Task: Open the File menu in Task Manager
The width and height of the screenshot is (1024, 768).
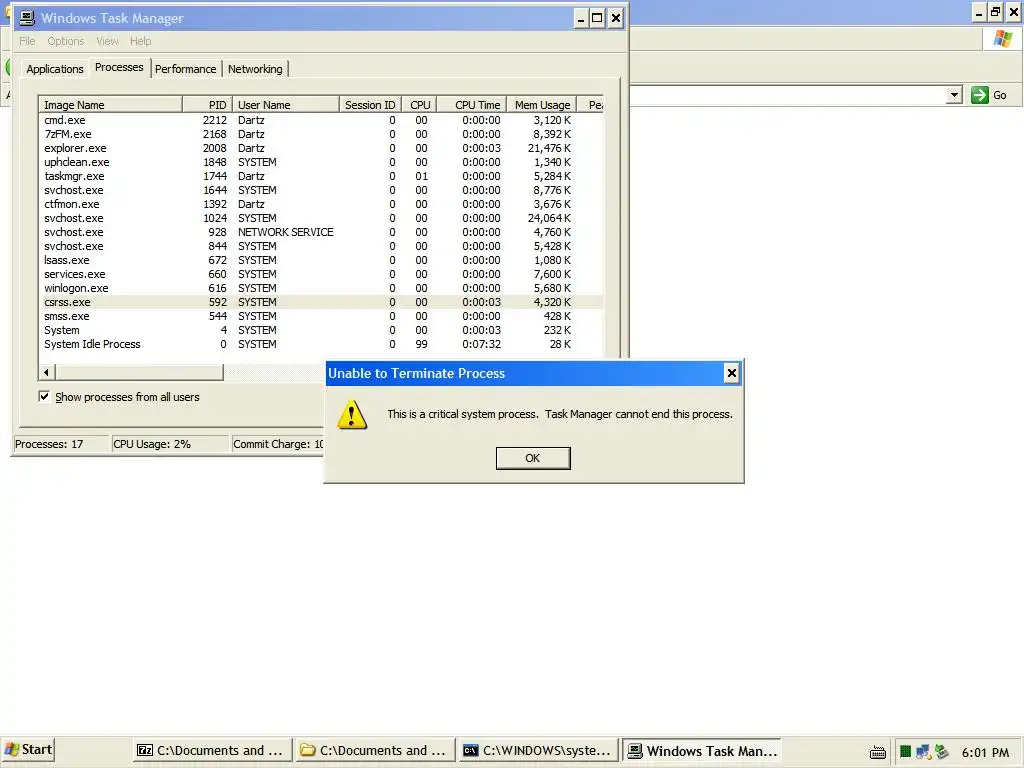Action: (27, 41)
